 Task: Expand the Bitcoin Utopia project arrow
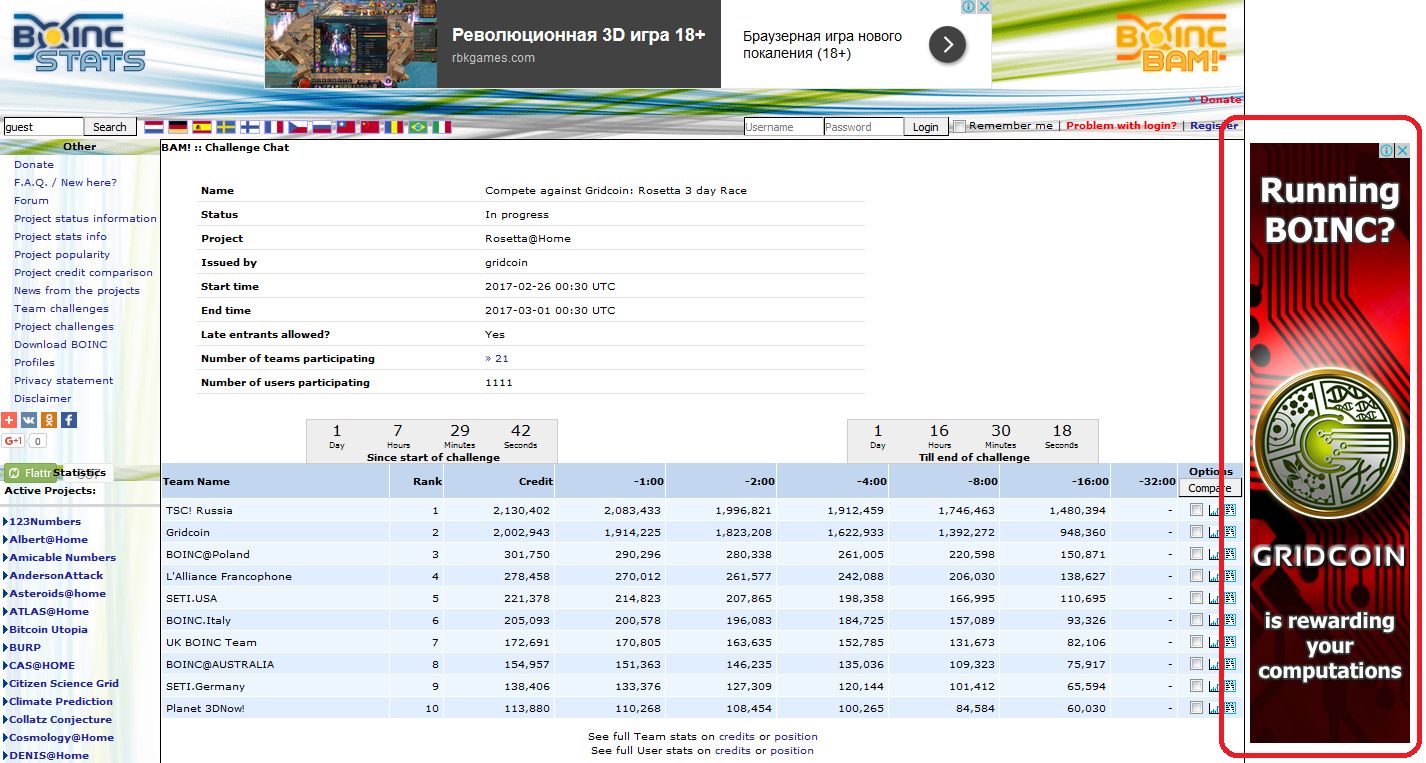click(5, 630)
